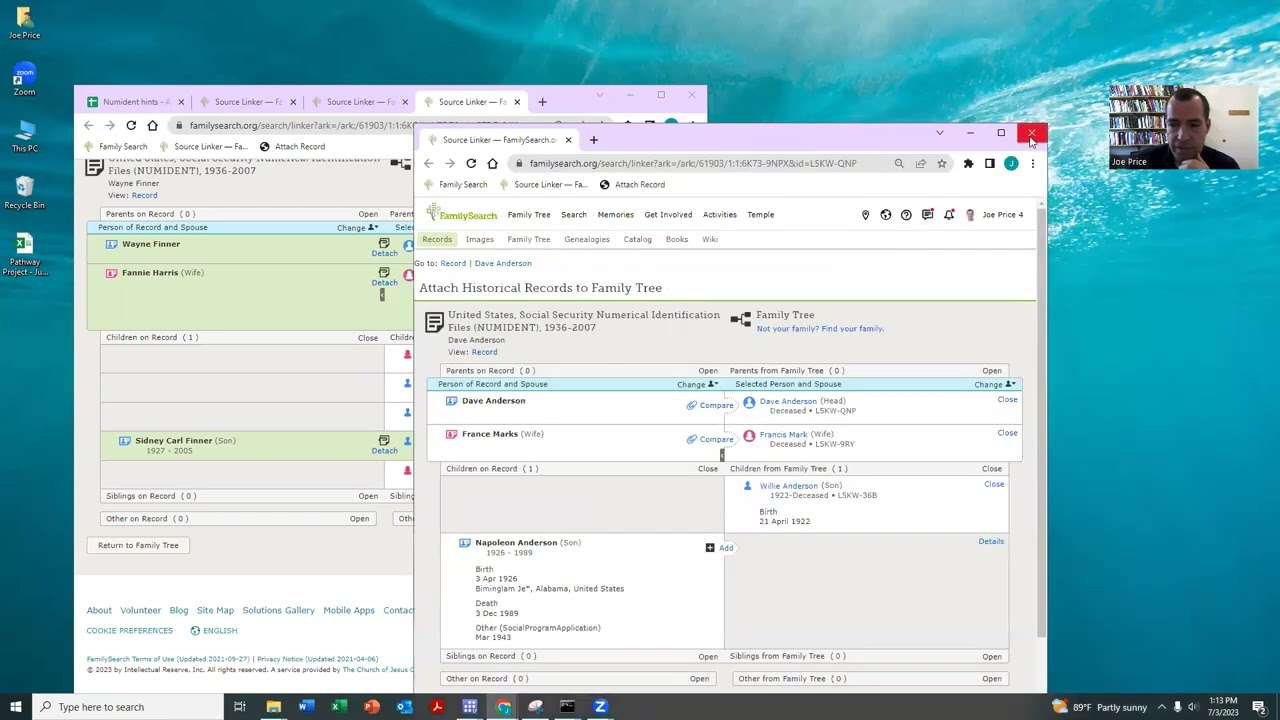The image size is (1280, 720).
Task: Detach Sidney Carl Finner in back window
Action: pyautogui.click(x=384, y=445)
